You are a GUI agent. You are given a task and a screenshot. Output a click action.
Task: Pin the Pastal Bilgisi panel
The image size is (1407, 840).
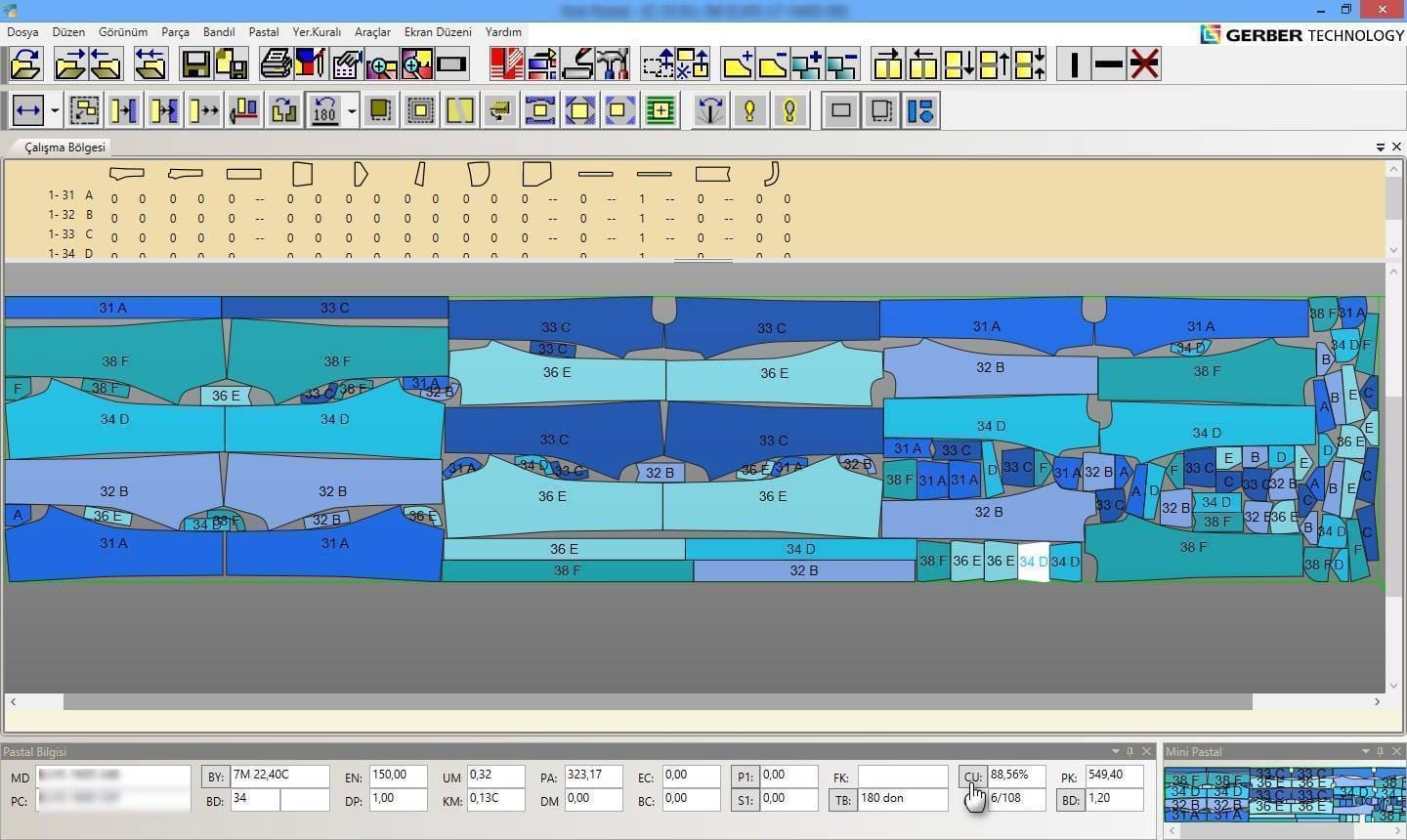(x=1130, y=751)
